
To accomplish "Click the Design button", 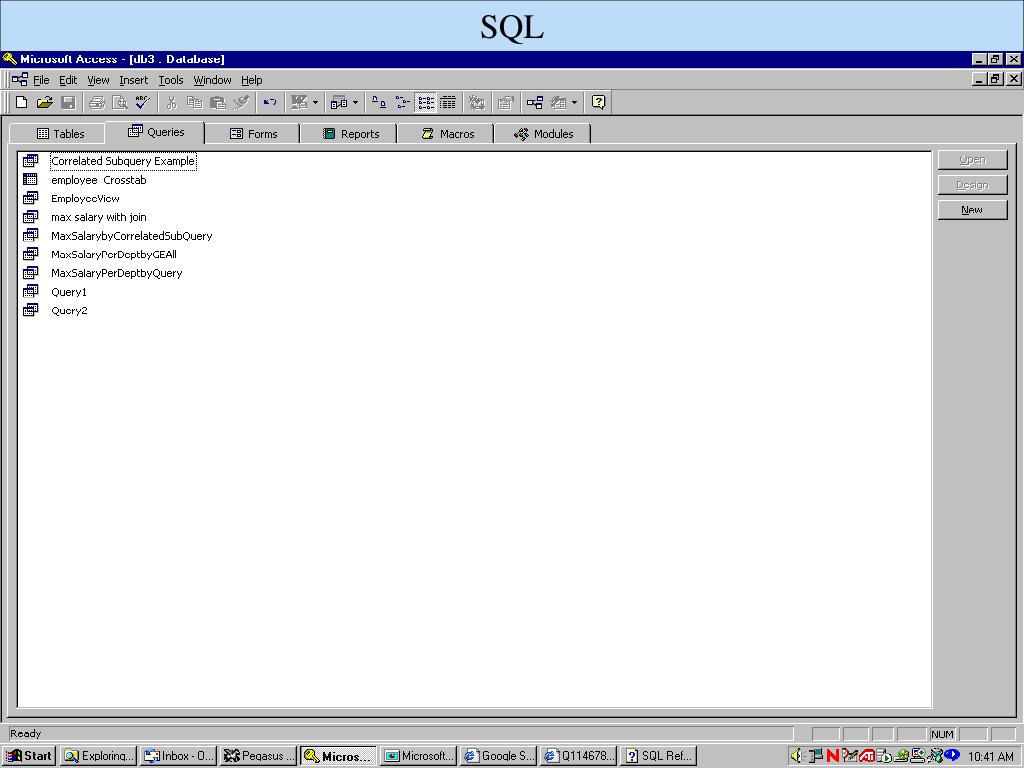I will [x=972, y=185].
